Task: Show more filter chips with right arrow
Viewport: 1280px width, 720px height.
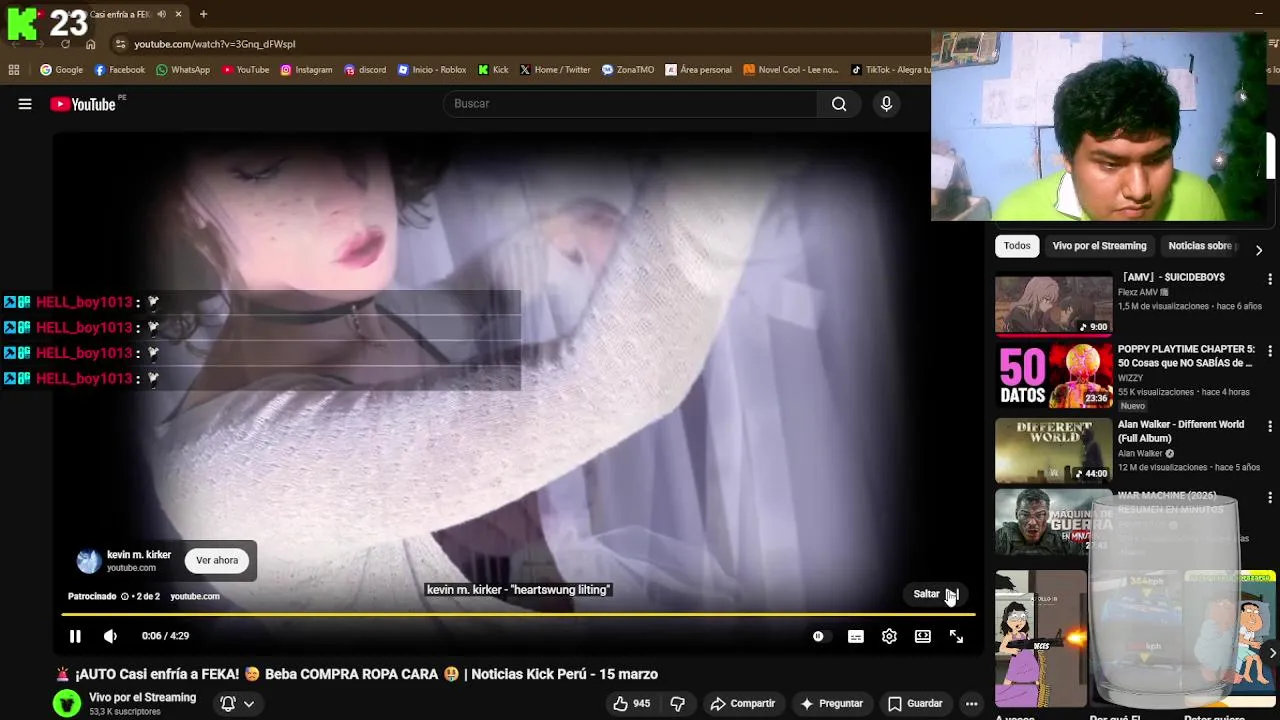Action: (x=1259, y=250)
